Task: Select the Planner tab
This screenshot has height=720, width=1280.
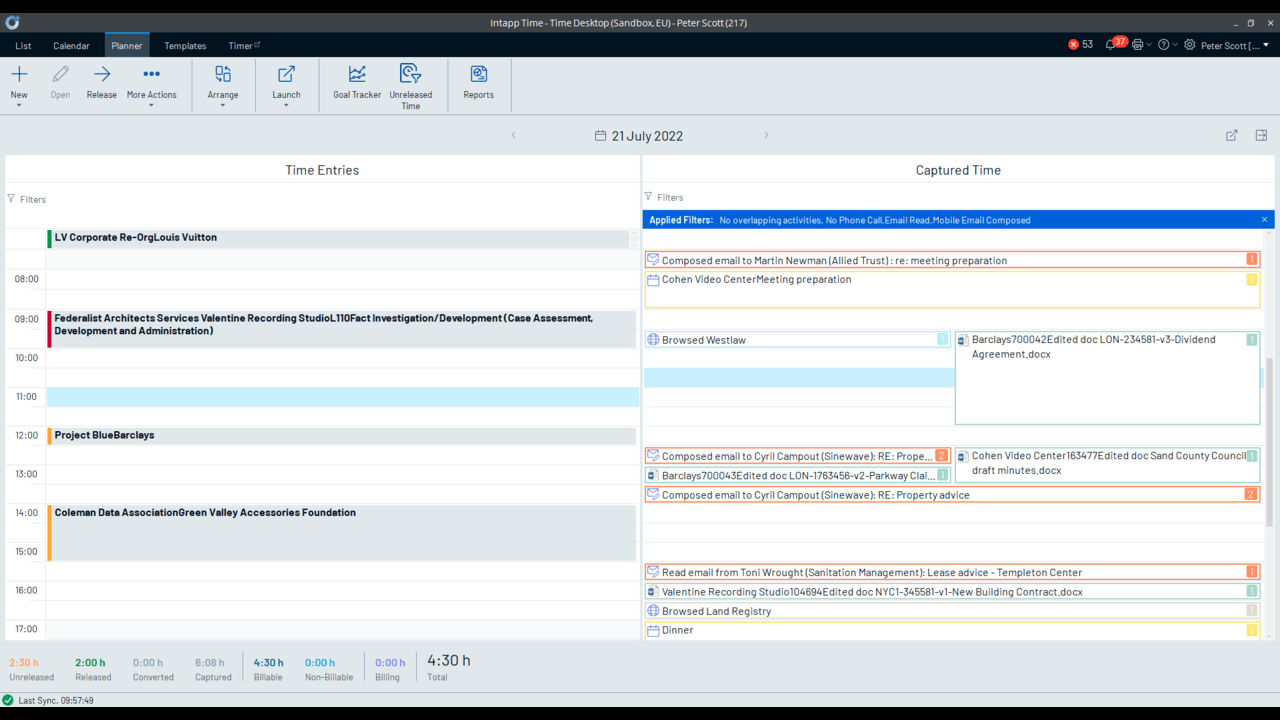Action: click(x=127, y=45)
